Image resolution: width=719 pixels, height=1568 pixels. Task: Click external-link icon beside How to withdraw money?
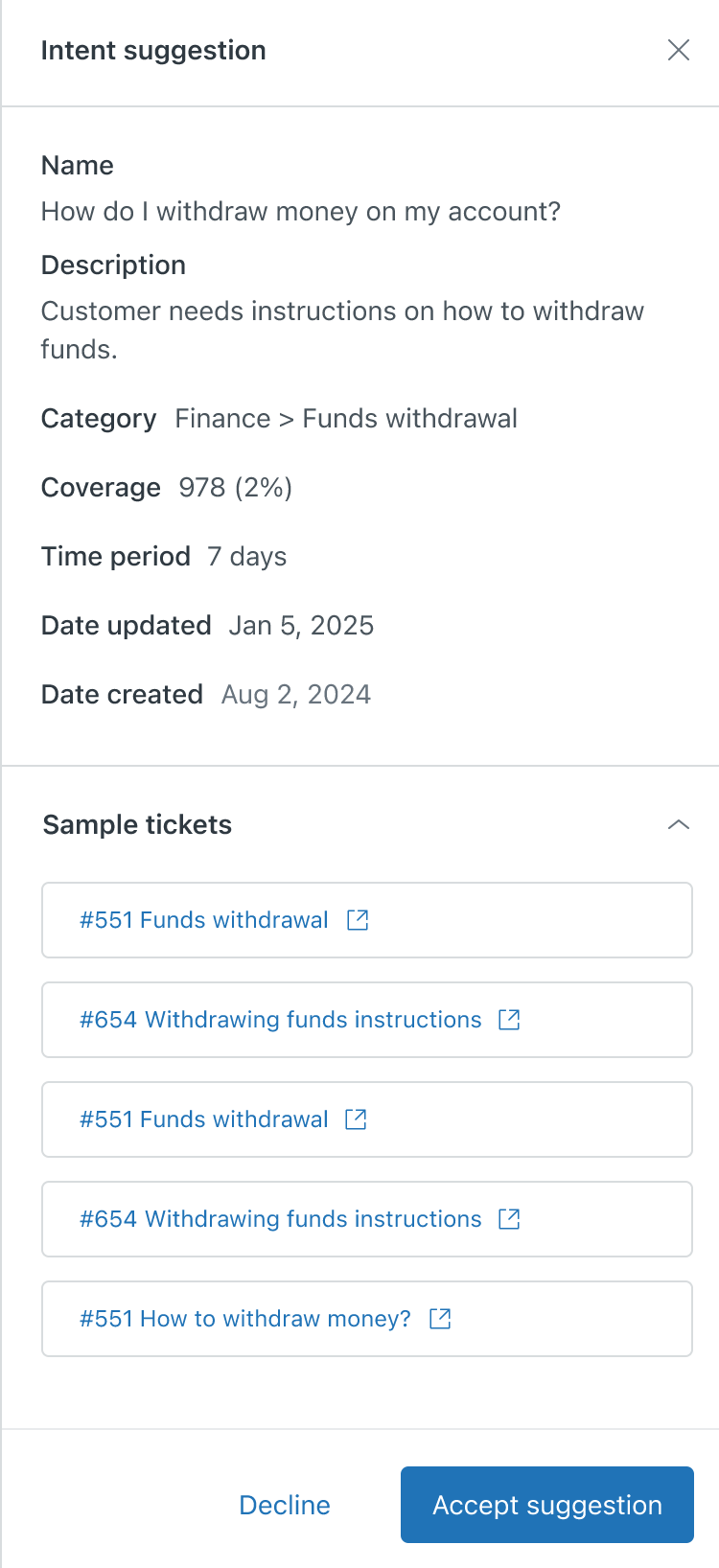pos(440,1319)
